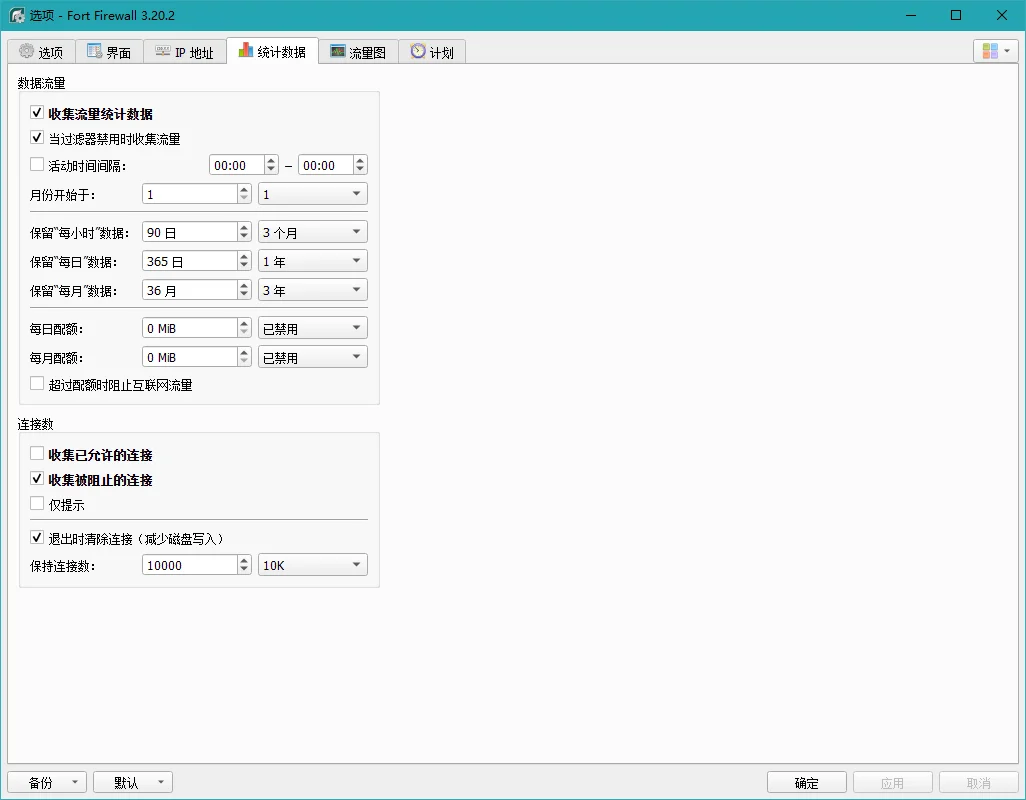Click the stepper arrows of 36 月
The width and height of the screenshot is (1026, 800).
click(244, 290)
